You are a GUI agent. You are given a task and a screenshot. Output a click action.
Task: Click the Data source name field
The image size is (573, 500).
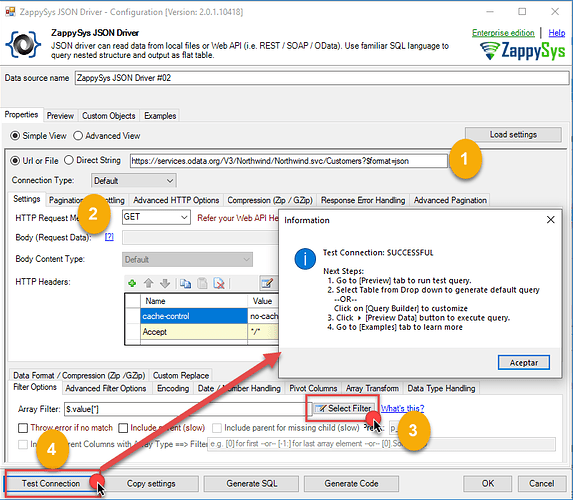pyautogui.click(x=322, y=78)
